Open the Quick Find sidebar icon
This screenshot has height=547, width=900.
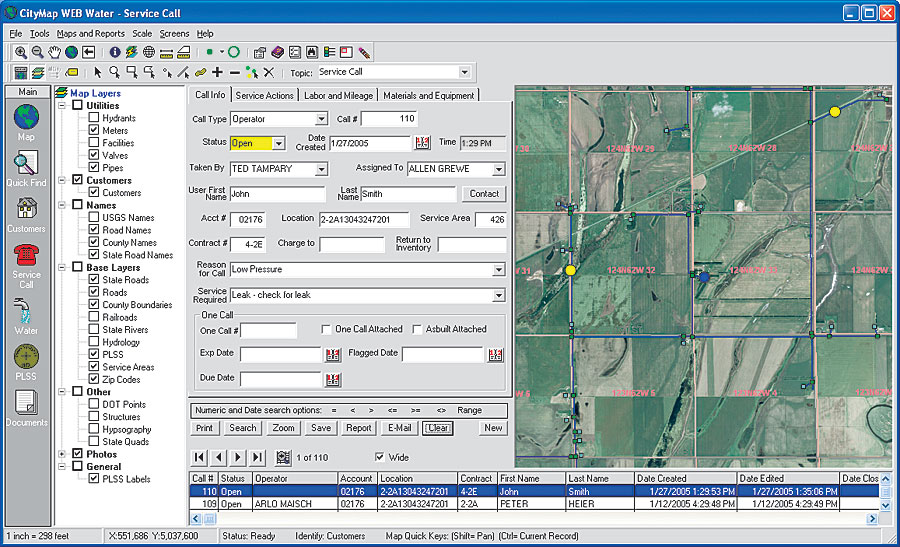pyautogui.click(x=26, y=169)
